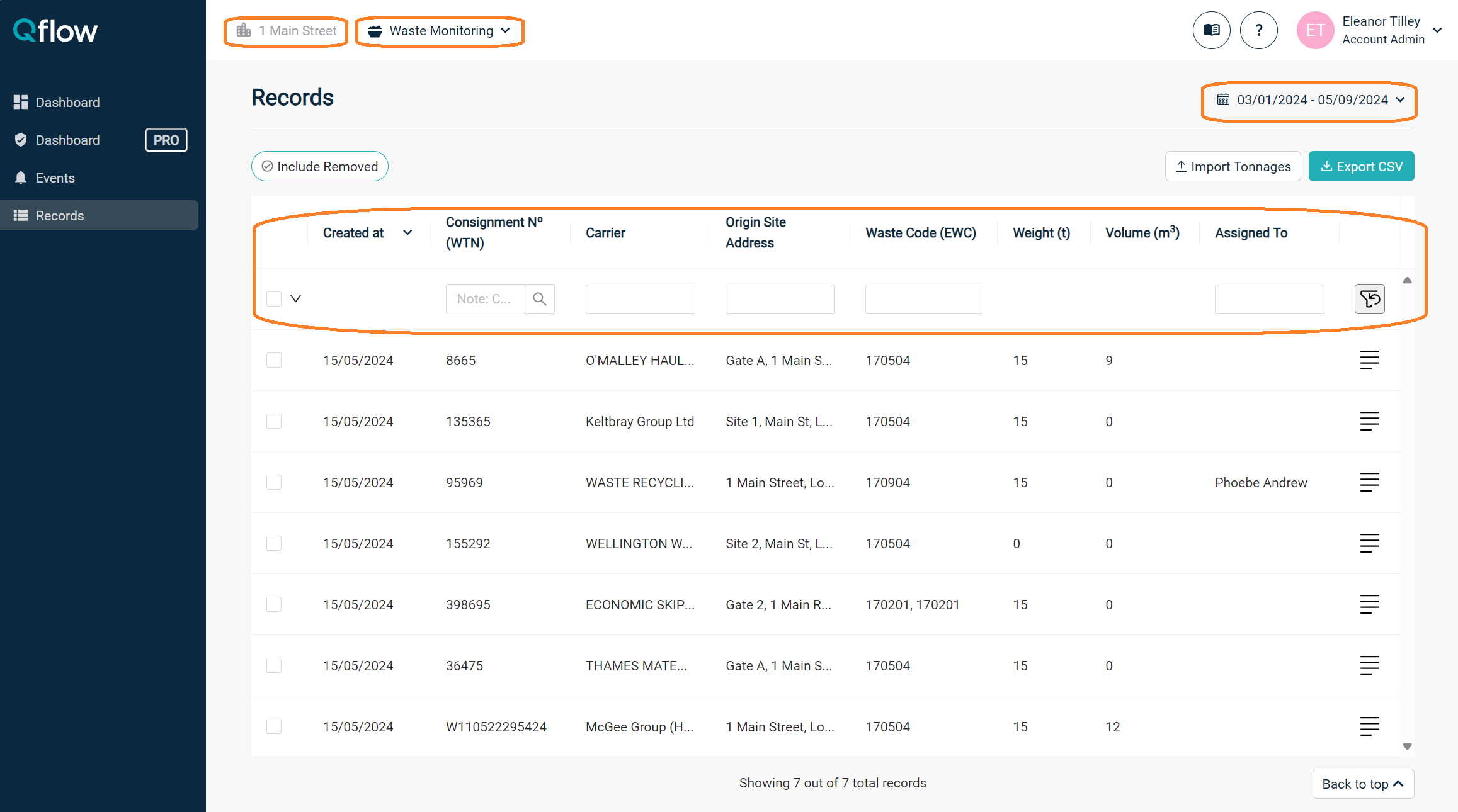Open row menu for consignment 8665

tap(1370, 360)
